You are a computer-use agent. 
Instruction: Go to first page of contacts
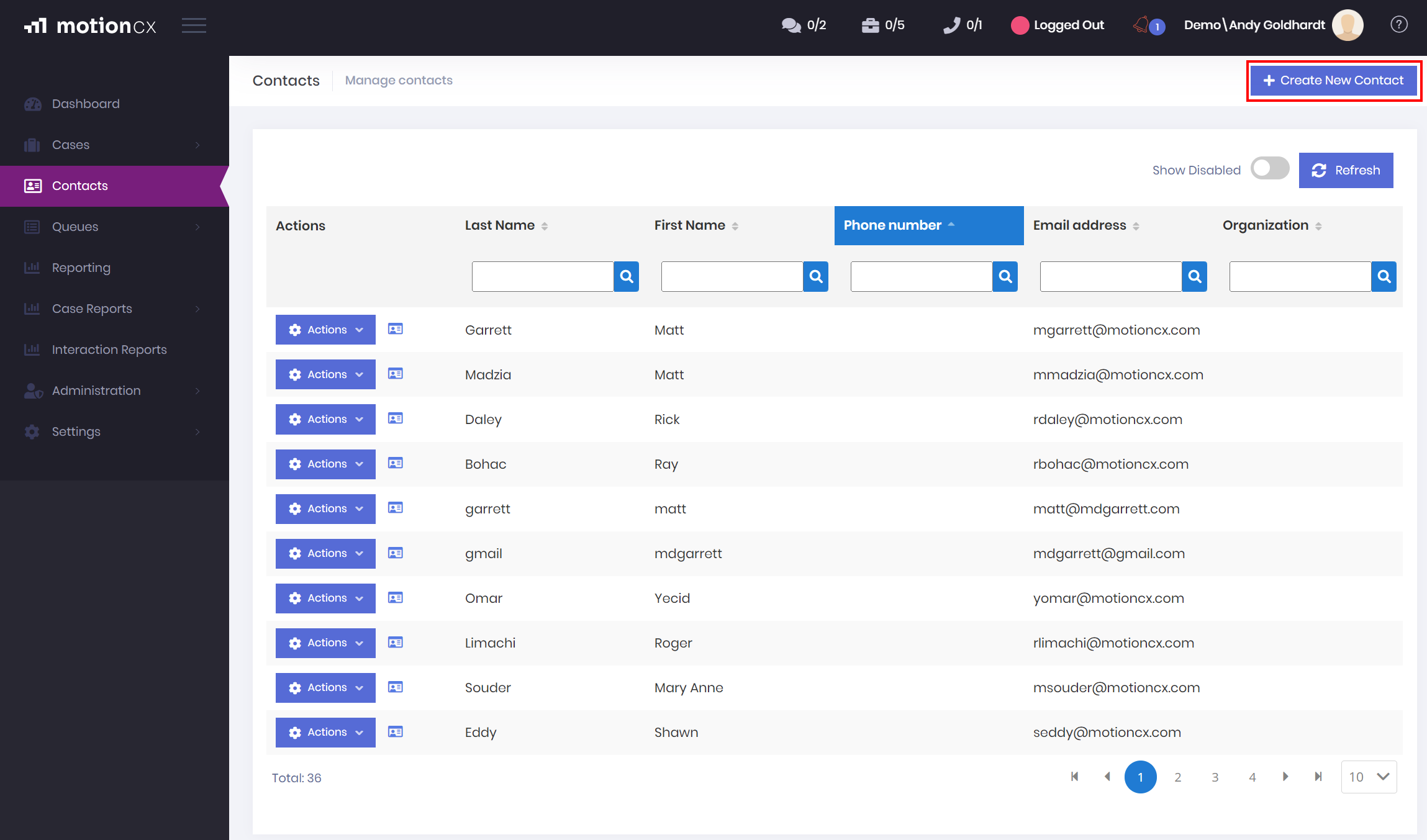pyautogui.click(x=1075, y=777)
